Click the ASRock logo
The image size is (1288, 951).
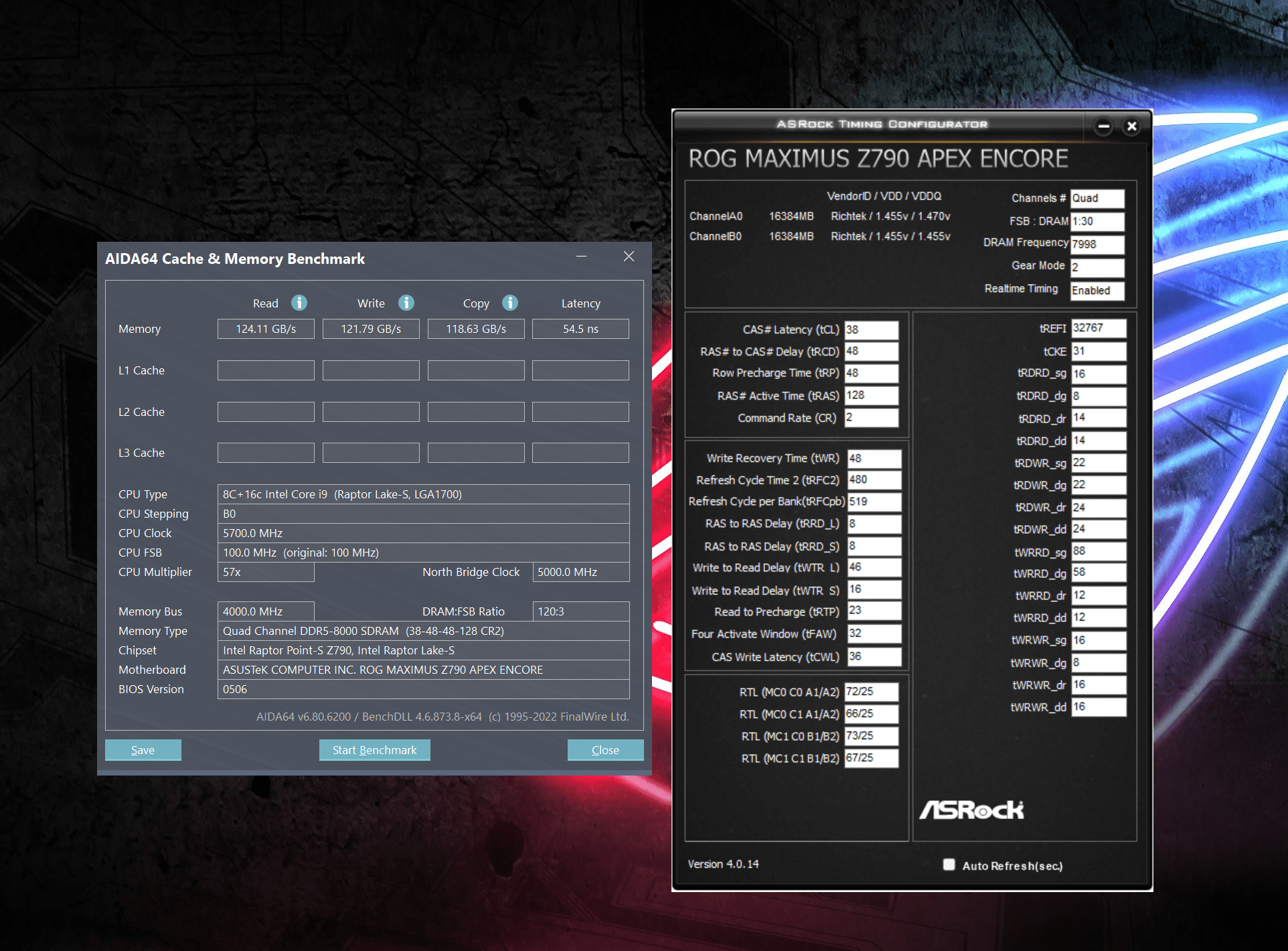point(971,810)
